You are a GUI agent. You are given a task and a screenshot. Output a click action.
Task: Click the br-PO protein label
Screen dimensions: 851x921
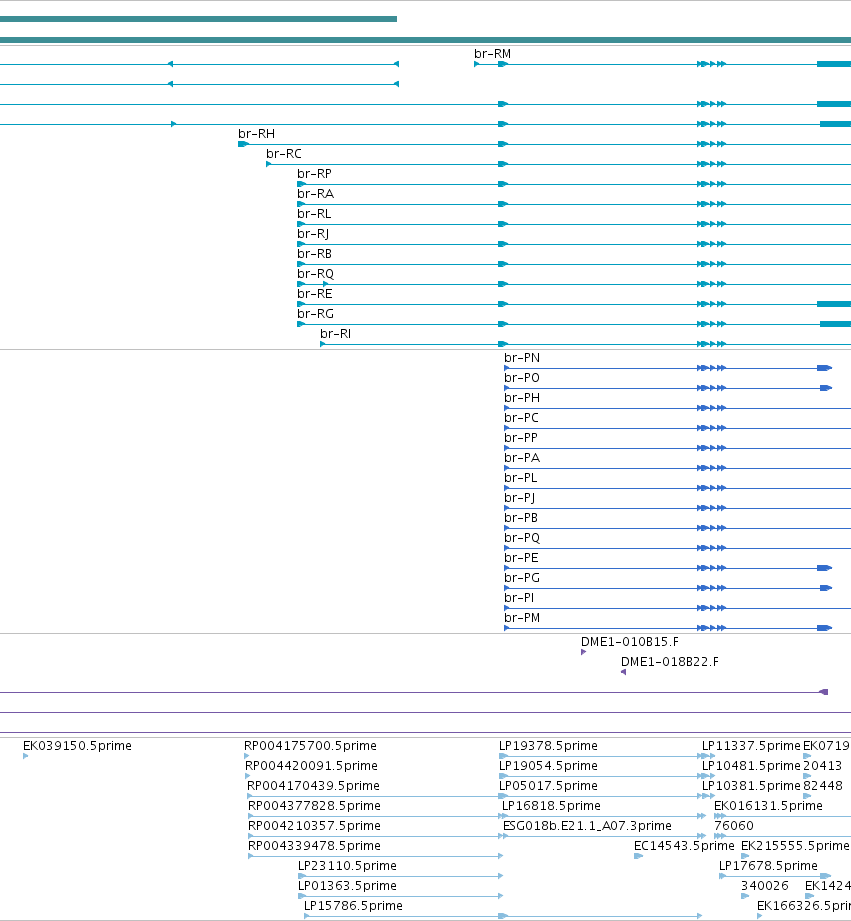click(x=522, y=377)
